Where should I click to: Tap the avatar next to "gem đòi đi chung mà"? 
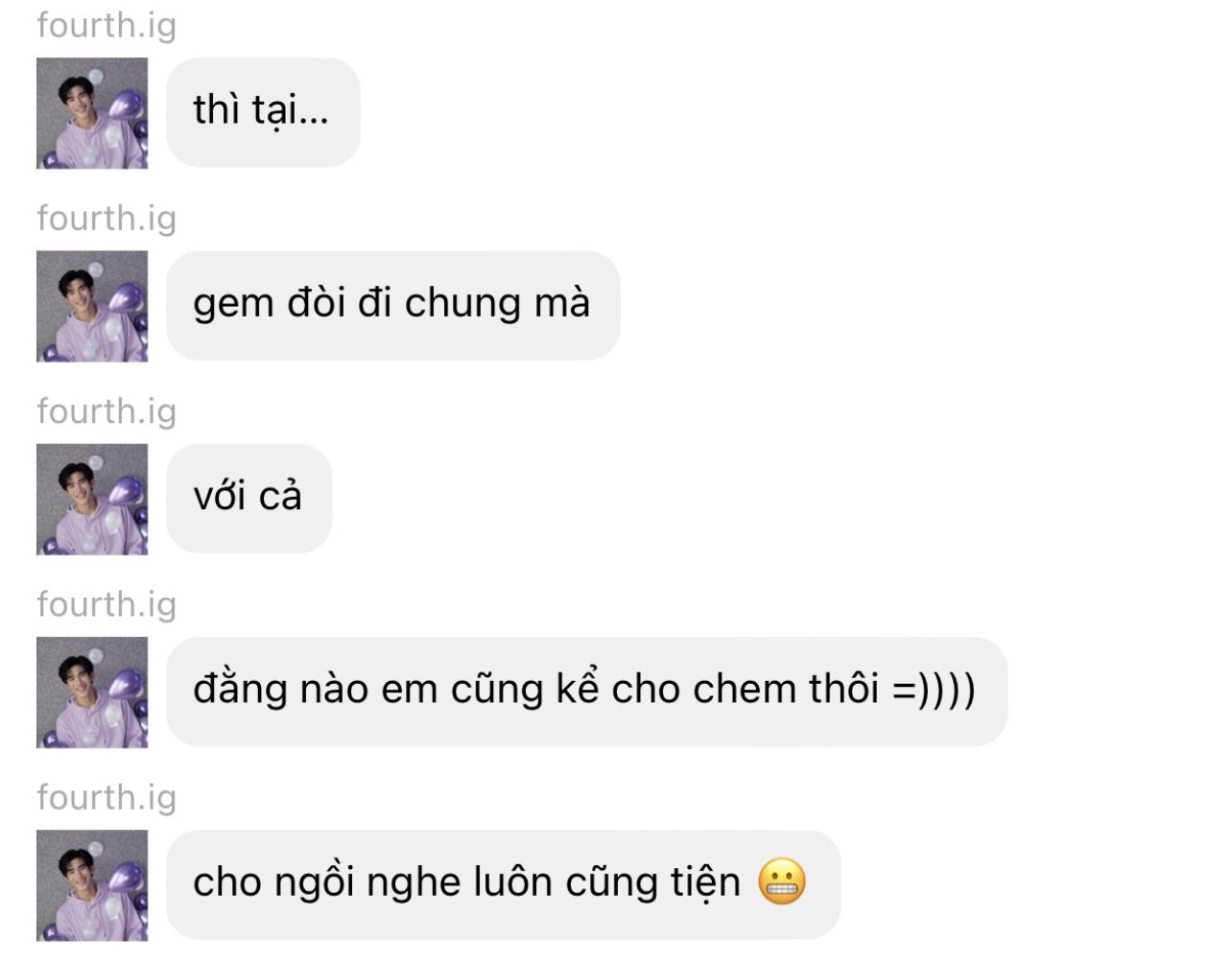92,306
